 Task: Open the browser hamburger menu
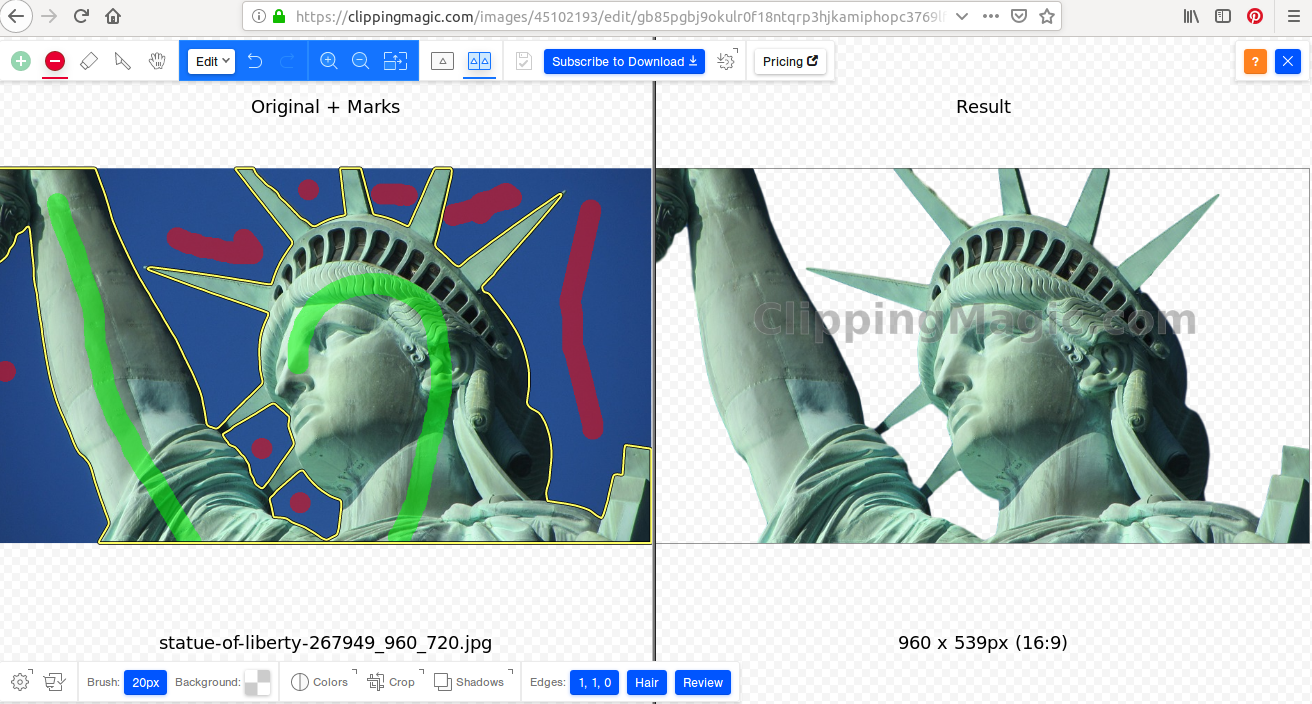1293,16
